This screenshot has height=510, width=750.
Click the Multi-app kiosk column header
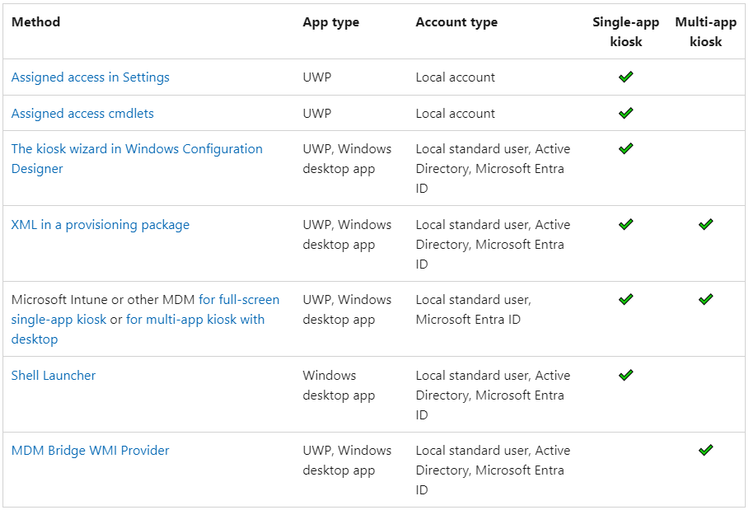point(706,32)
